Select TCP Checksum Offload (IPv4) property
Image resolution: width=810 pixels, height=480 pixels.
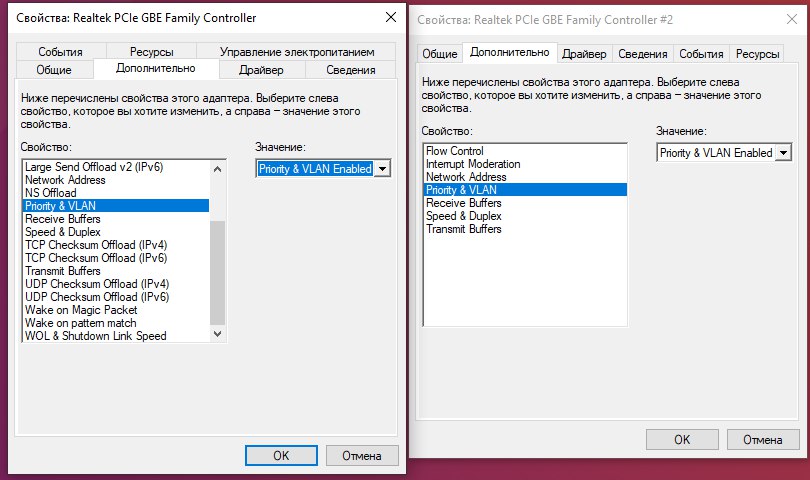coord(116,245)
